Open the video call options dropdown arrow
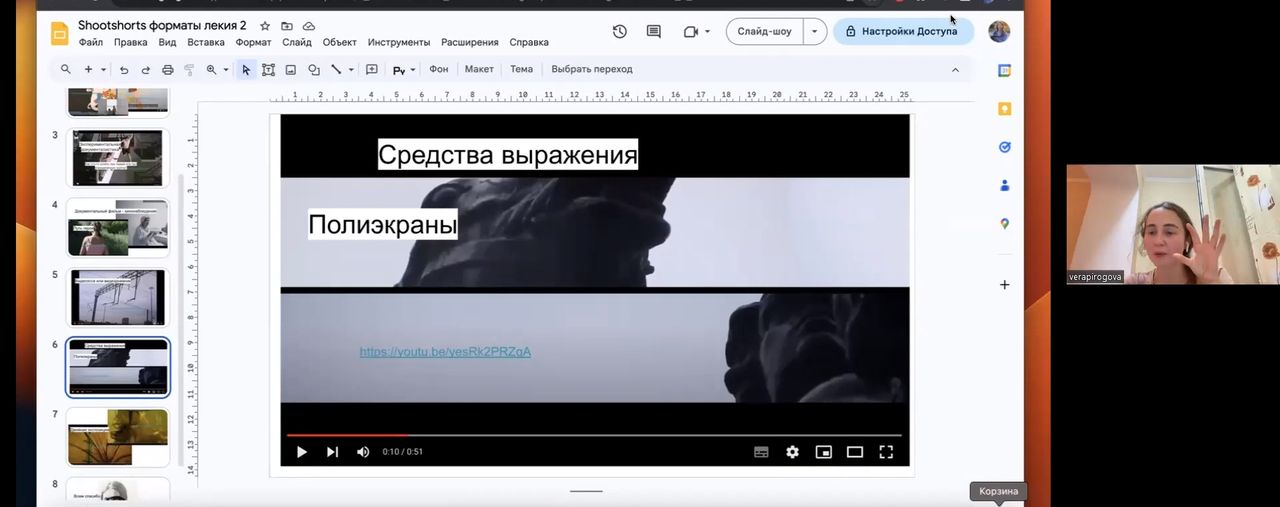 [708, 31]
